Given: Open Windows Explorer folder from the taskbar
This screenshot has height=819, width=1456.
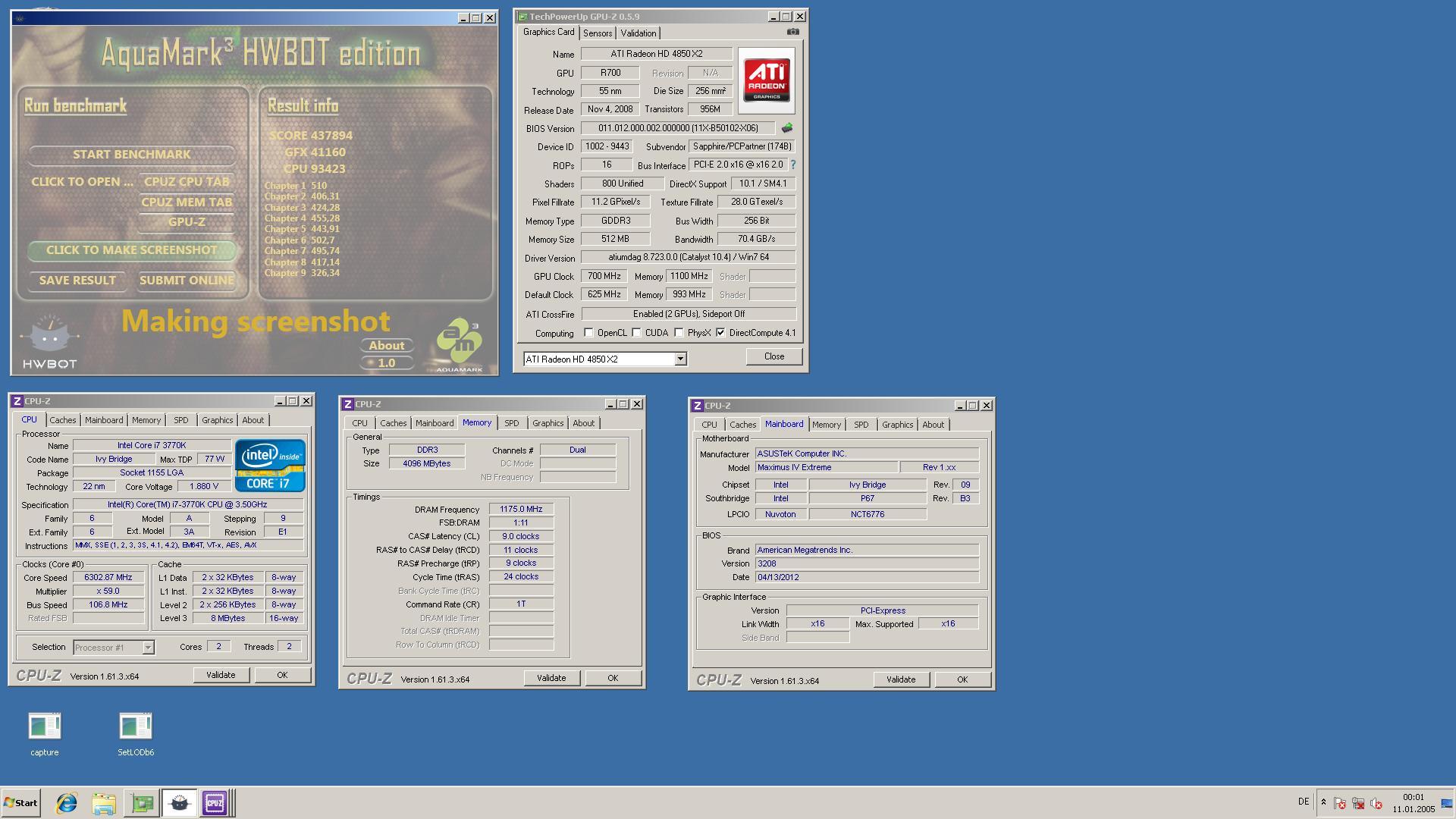Looking at the screenshot, I should pyautogui.click(x=104, y=803).
